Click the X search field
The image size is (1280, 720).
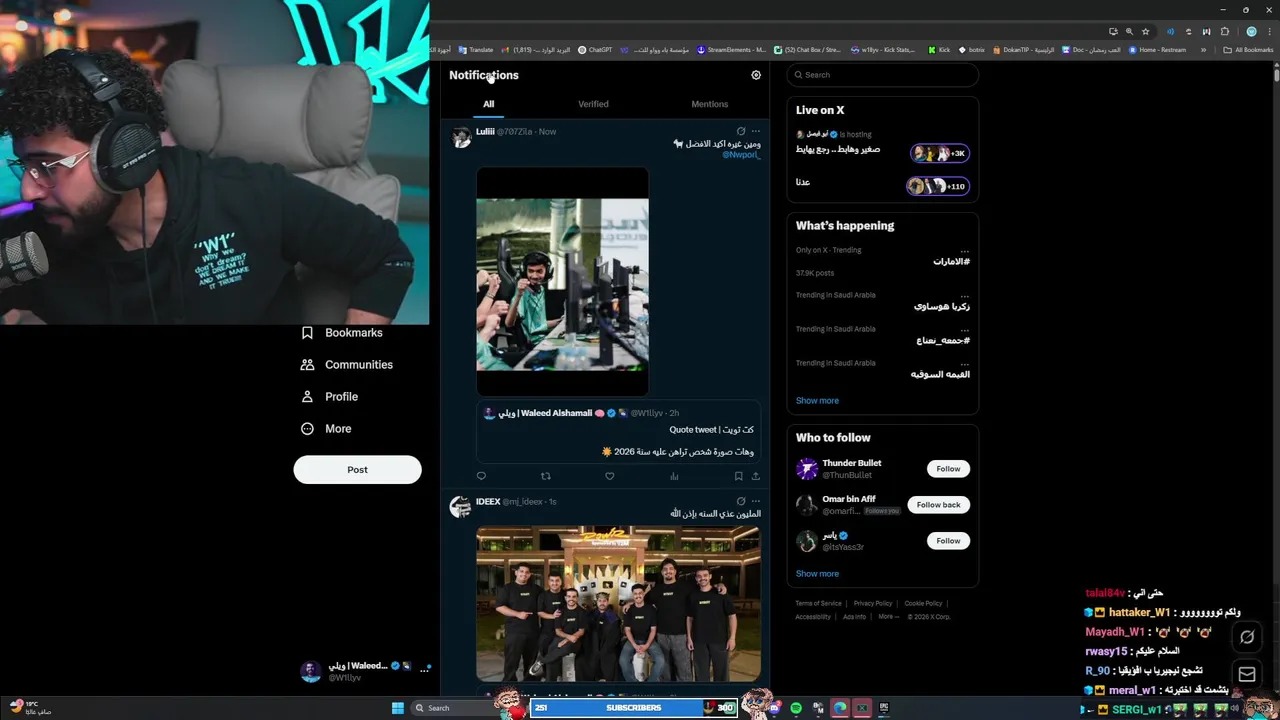882,75
